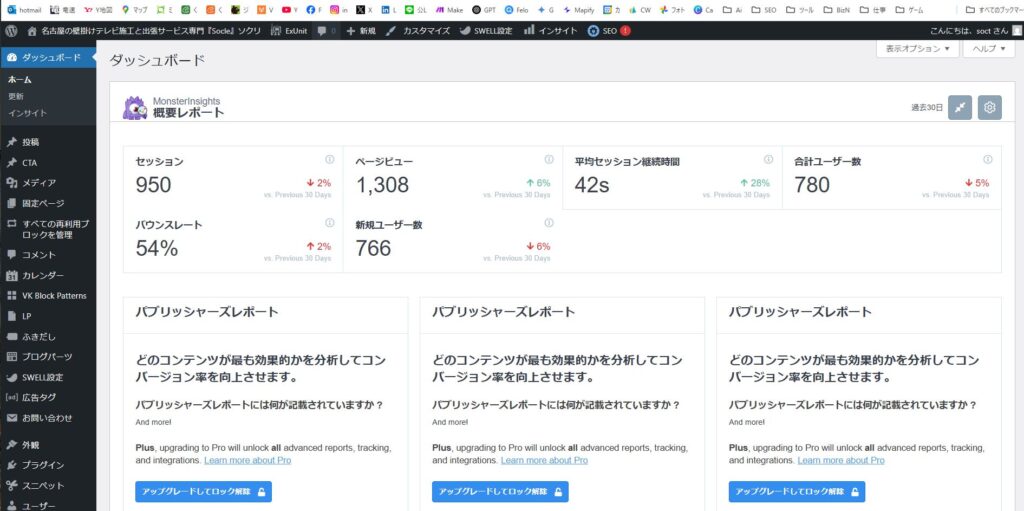Open SWELL設定 in the admin bar

coord(486,31)
